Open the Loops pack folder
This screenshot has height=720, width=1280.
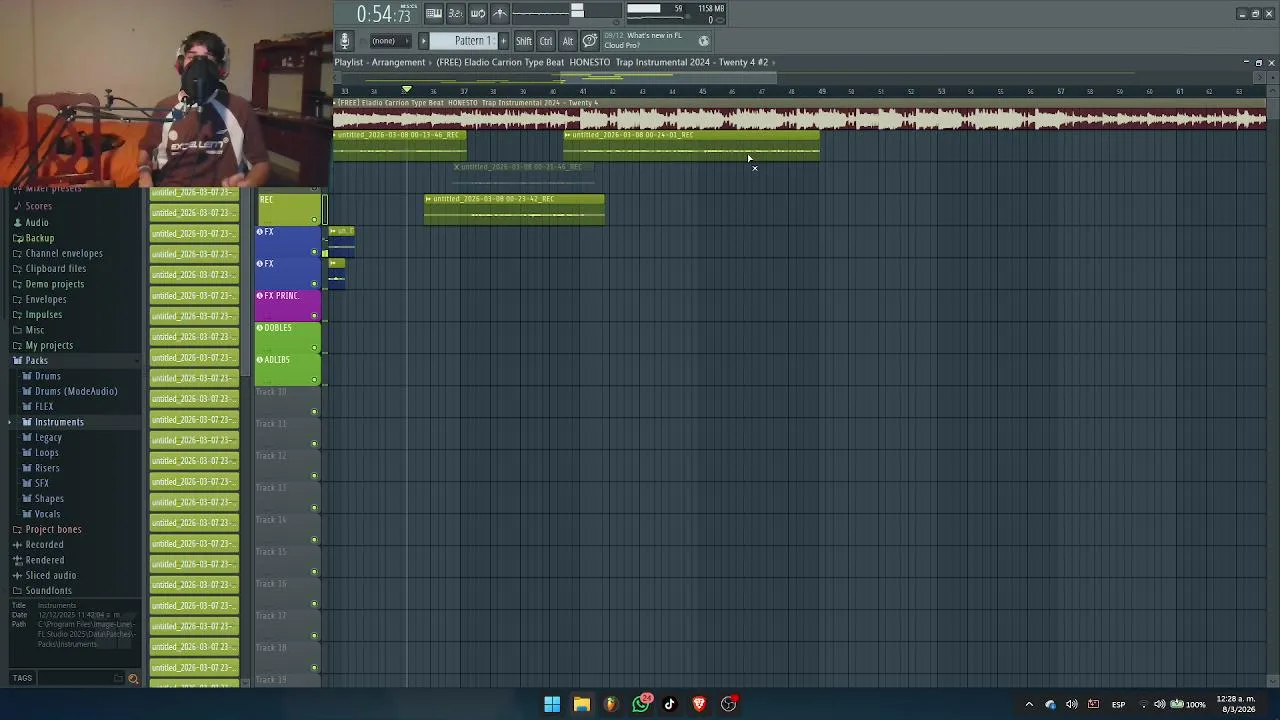click(40, 453)
